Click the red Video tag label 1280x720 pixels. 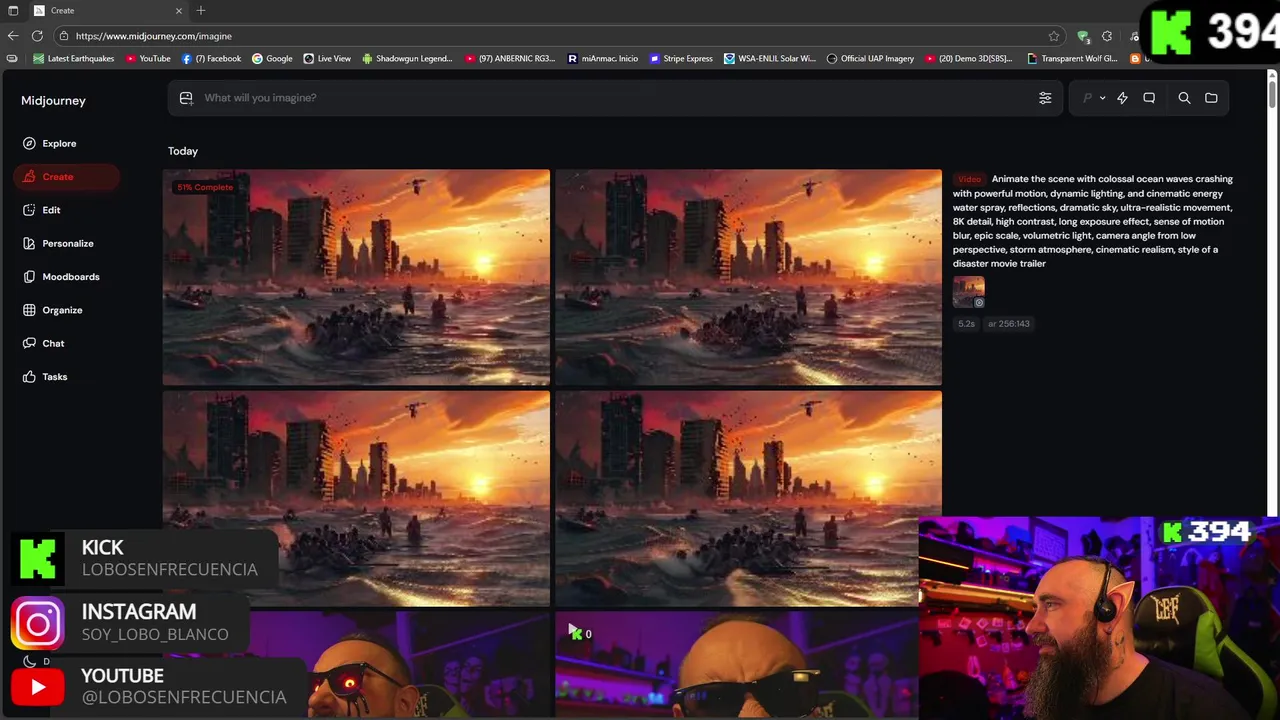point(969,179)
